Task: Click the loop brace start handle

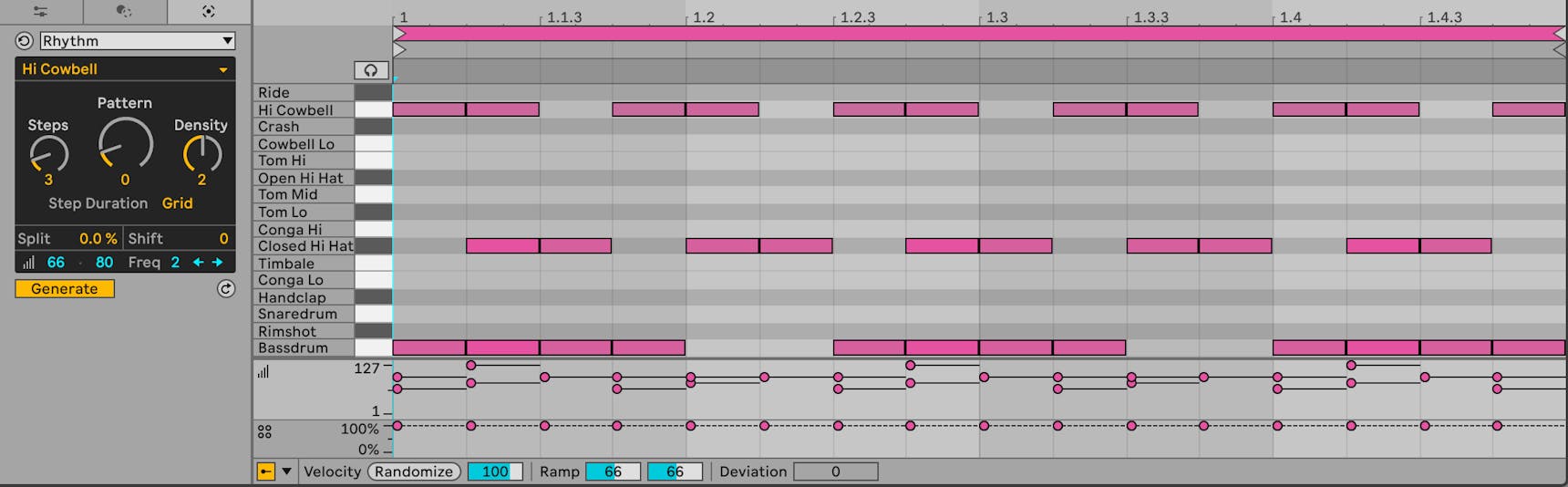Action: (399, 34)
